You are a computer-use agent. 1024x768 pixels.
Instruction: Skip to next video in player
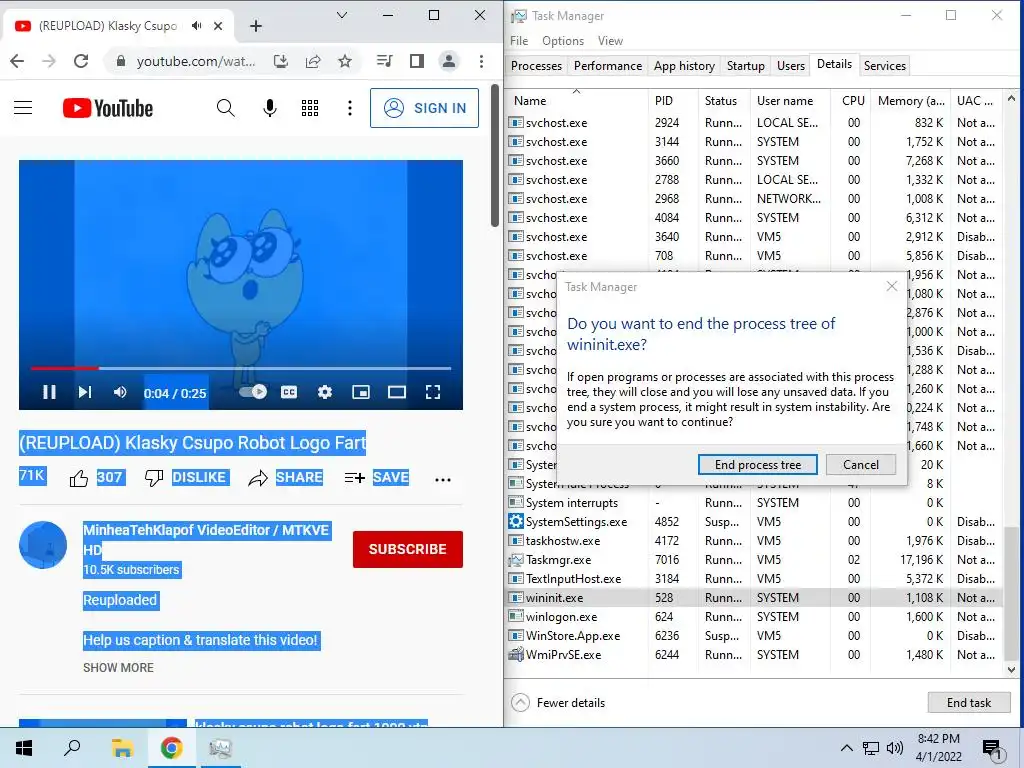[84, 392]
